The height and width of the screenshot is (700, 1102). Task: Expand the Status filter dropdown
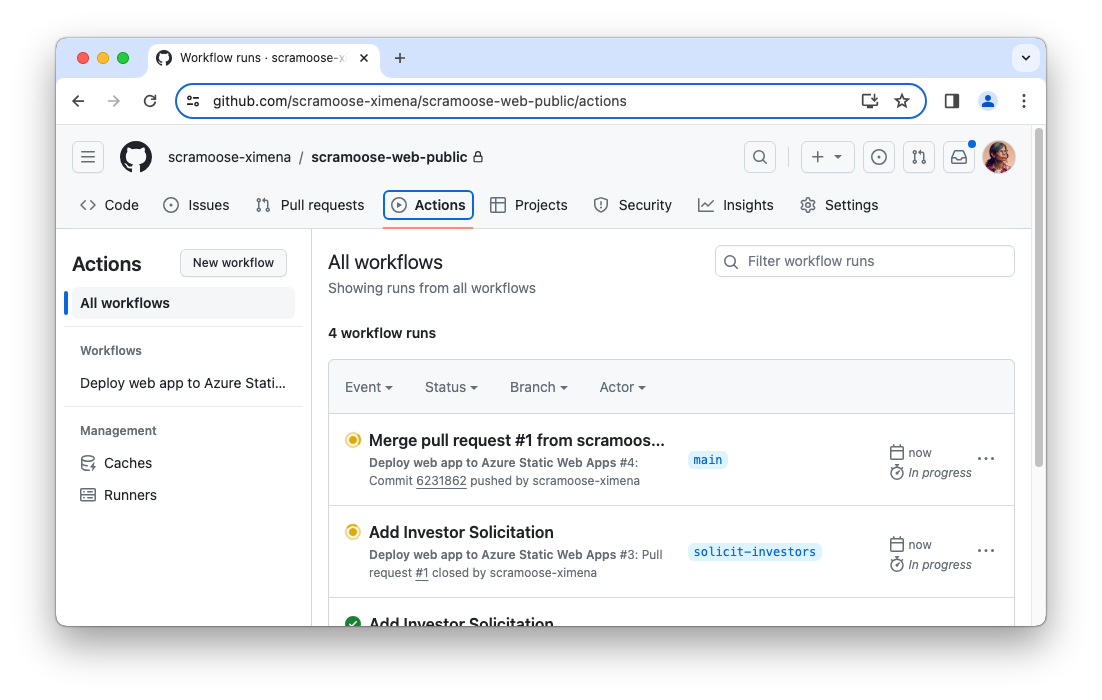click(x=451, y=387)
